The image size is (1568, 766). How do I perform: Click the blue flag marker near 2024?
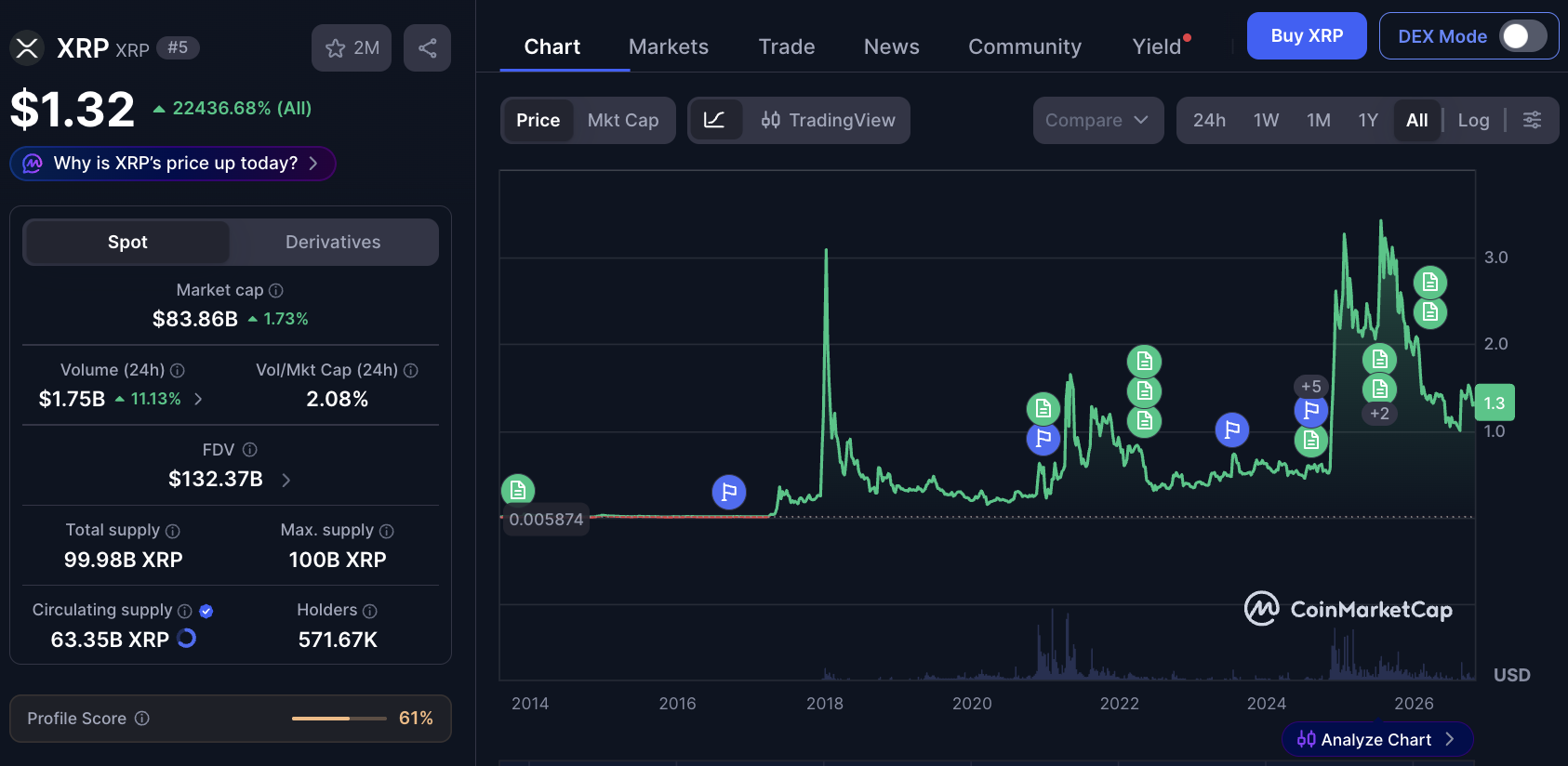pos(1232,429)
